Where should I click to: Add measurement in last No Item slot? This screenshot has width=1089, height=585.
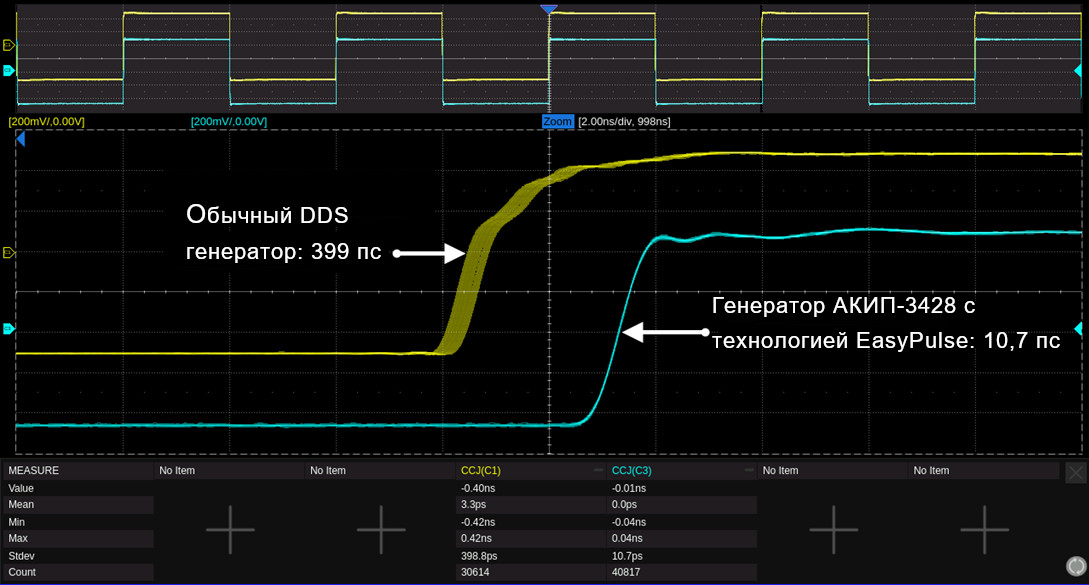(x=984, y=528)
